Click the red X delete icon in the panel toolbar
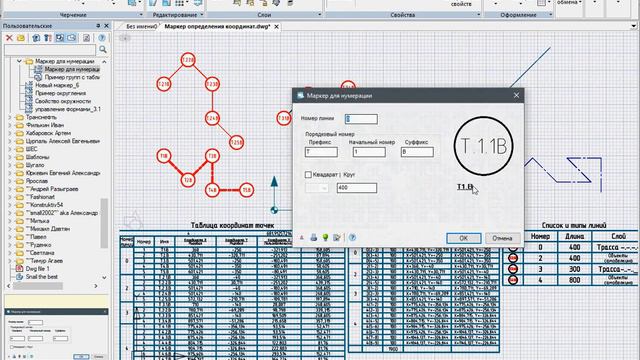The width and height of the screenshot is (640, 360). click(9, 38)
